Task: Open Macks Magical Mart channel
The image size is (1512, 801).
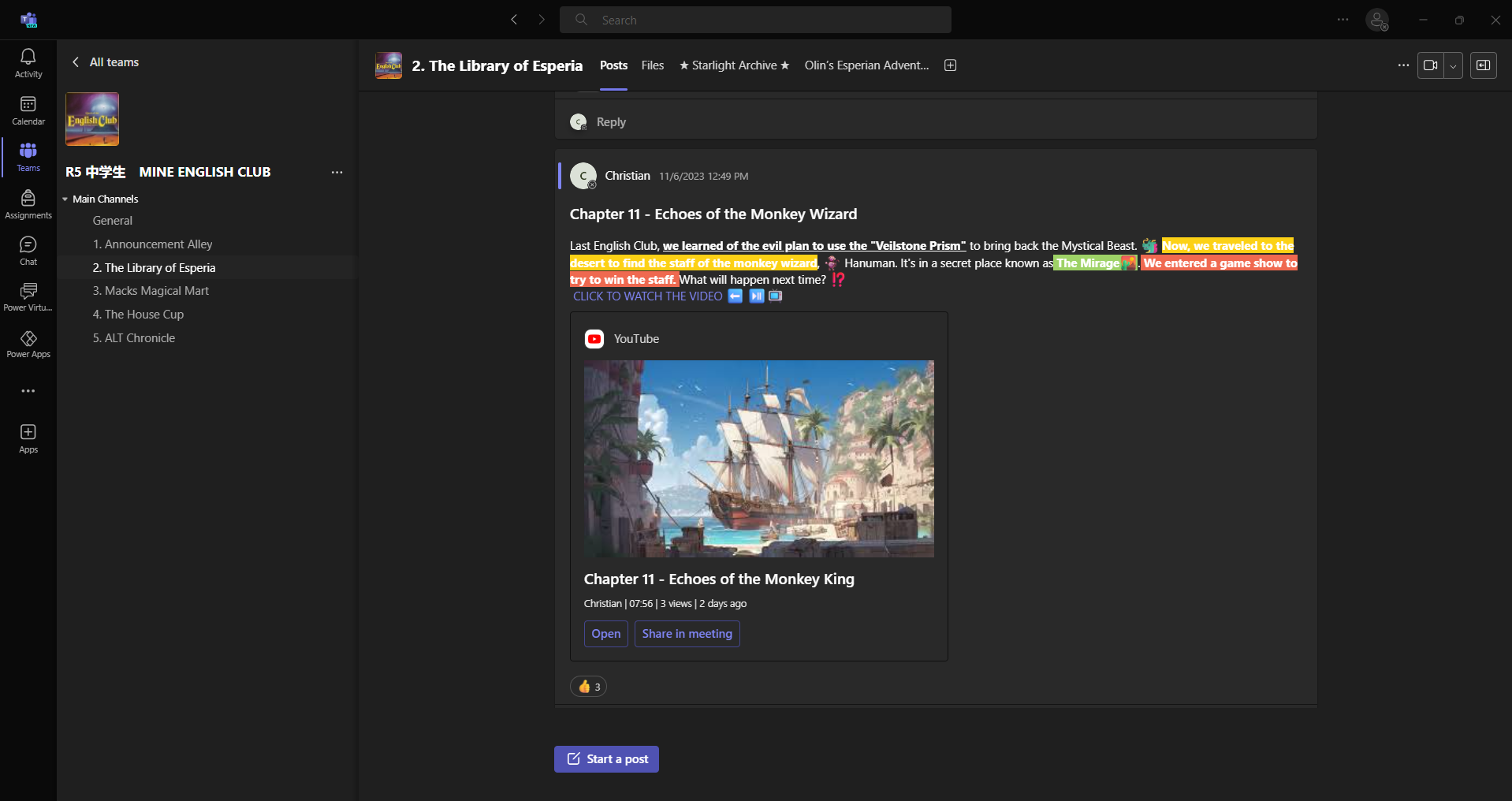Action: pyautogui.click(x=207, y=291)
